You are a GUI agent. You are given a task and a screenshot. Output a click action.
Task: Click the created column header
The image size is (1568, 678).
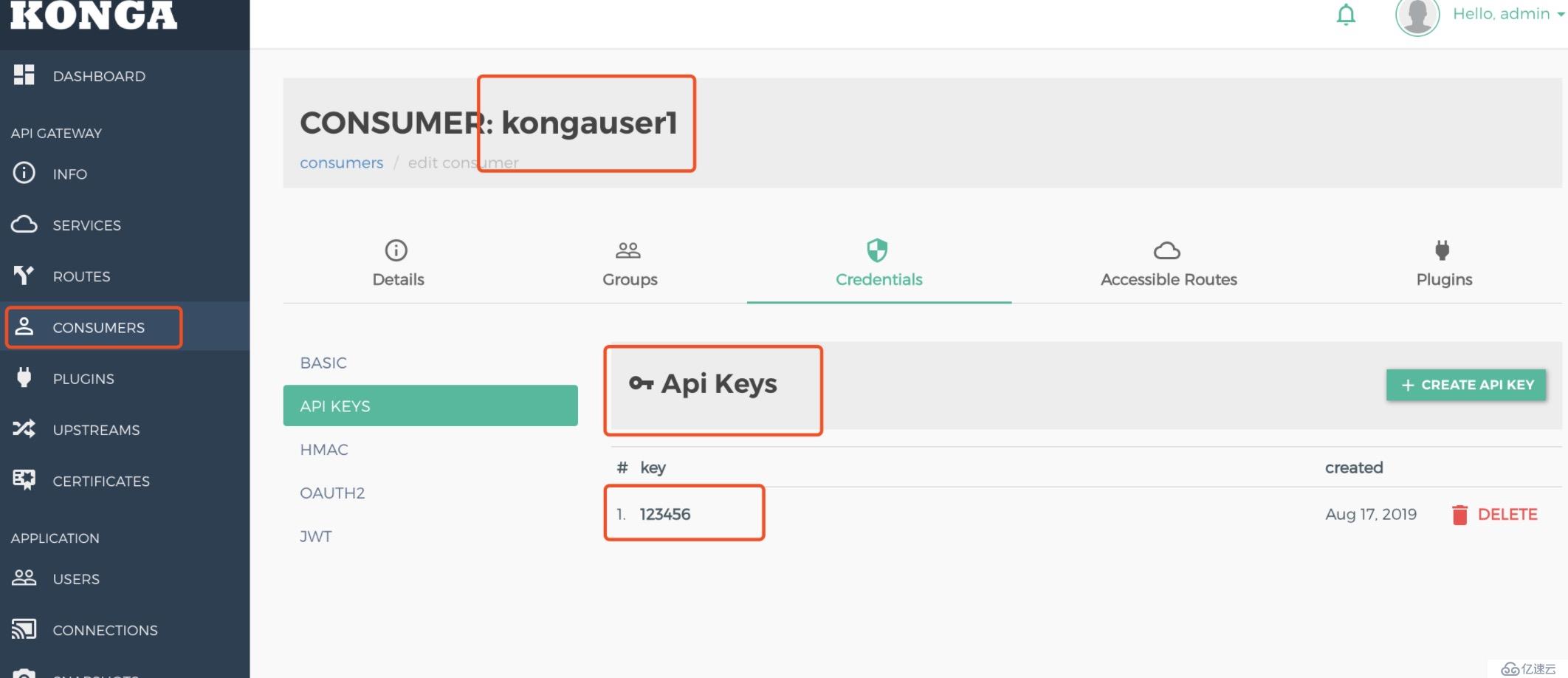click(x=1354, y=468)
